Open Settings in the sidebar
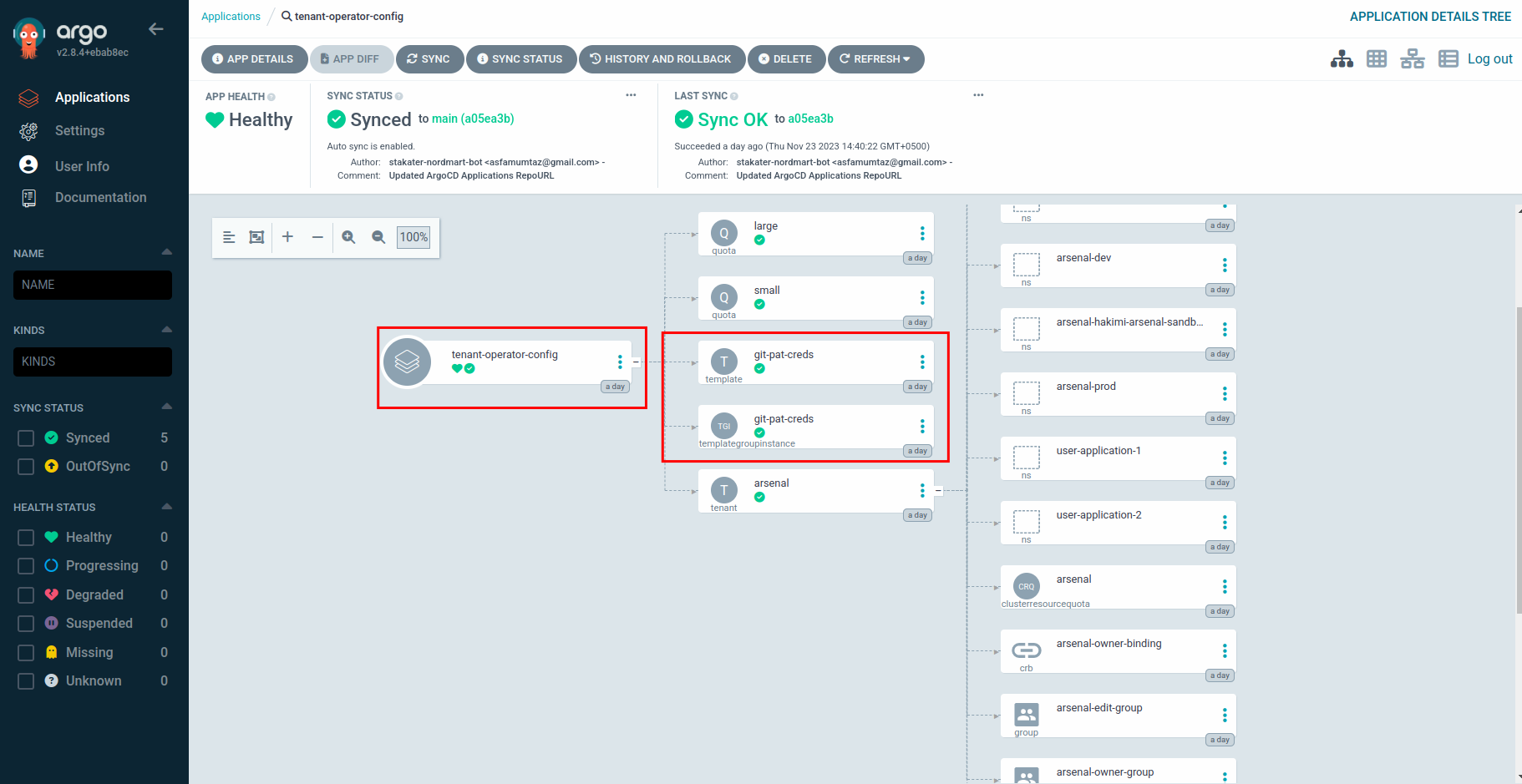The width and height of the screenshot is (1522, 784). coord(79,131)
